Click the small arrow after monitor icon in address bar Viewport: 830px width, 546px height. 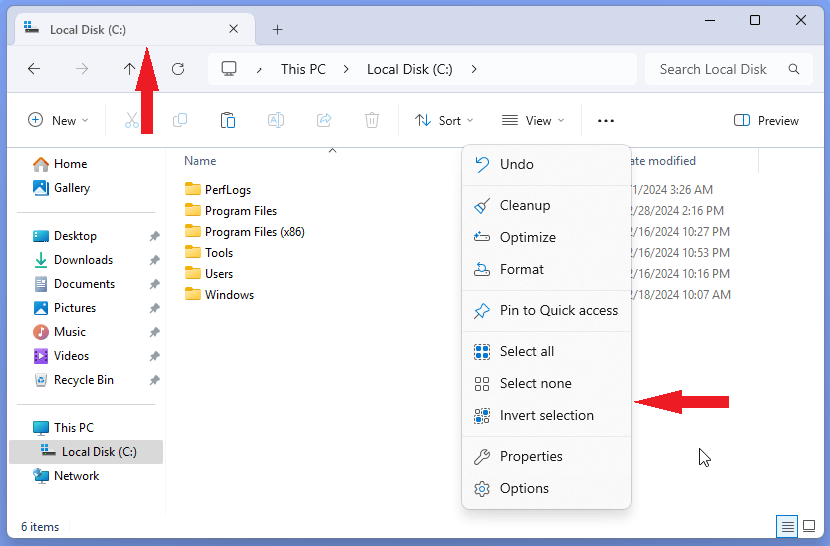tap(259, 70)
